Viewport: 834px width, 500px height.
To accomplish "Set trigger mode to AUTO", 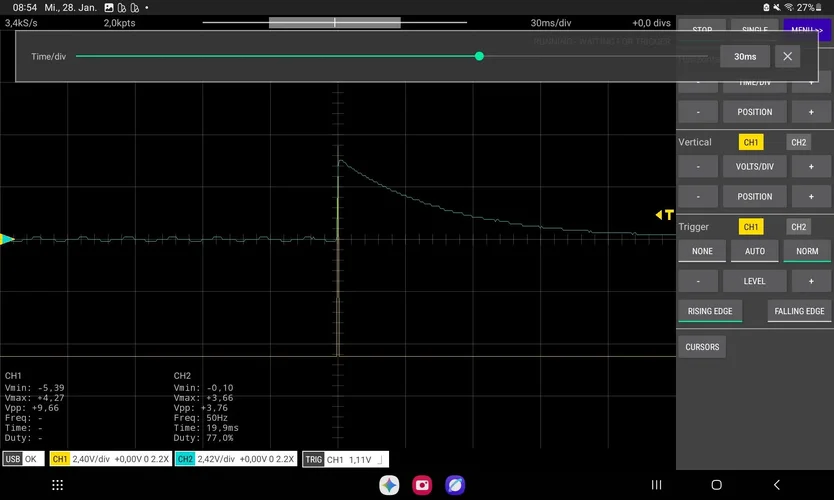I will point(754,251).
